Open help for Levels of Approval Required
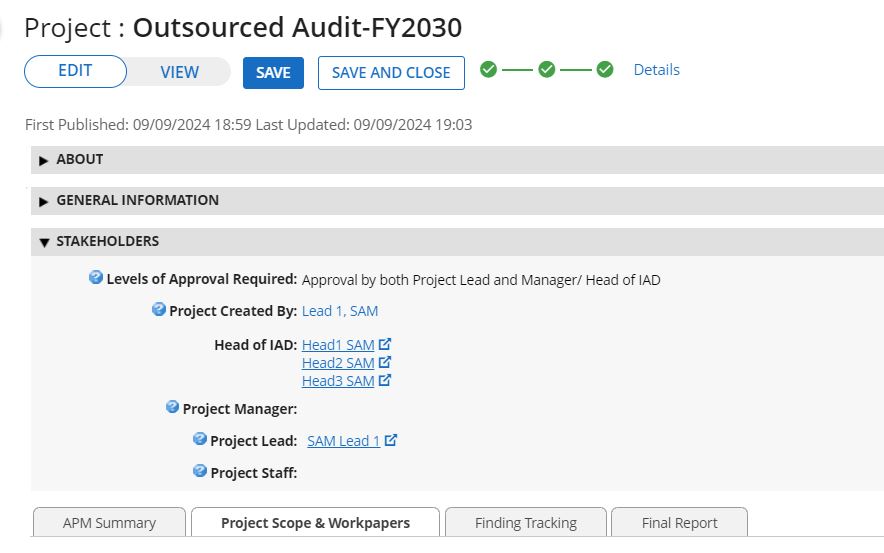This screenshot has width=884, height=553. (x=96, y=277)
